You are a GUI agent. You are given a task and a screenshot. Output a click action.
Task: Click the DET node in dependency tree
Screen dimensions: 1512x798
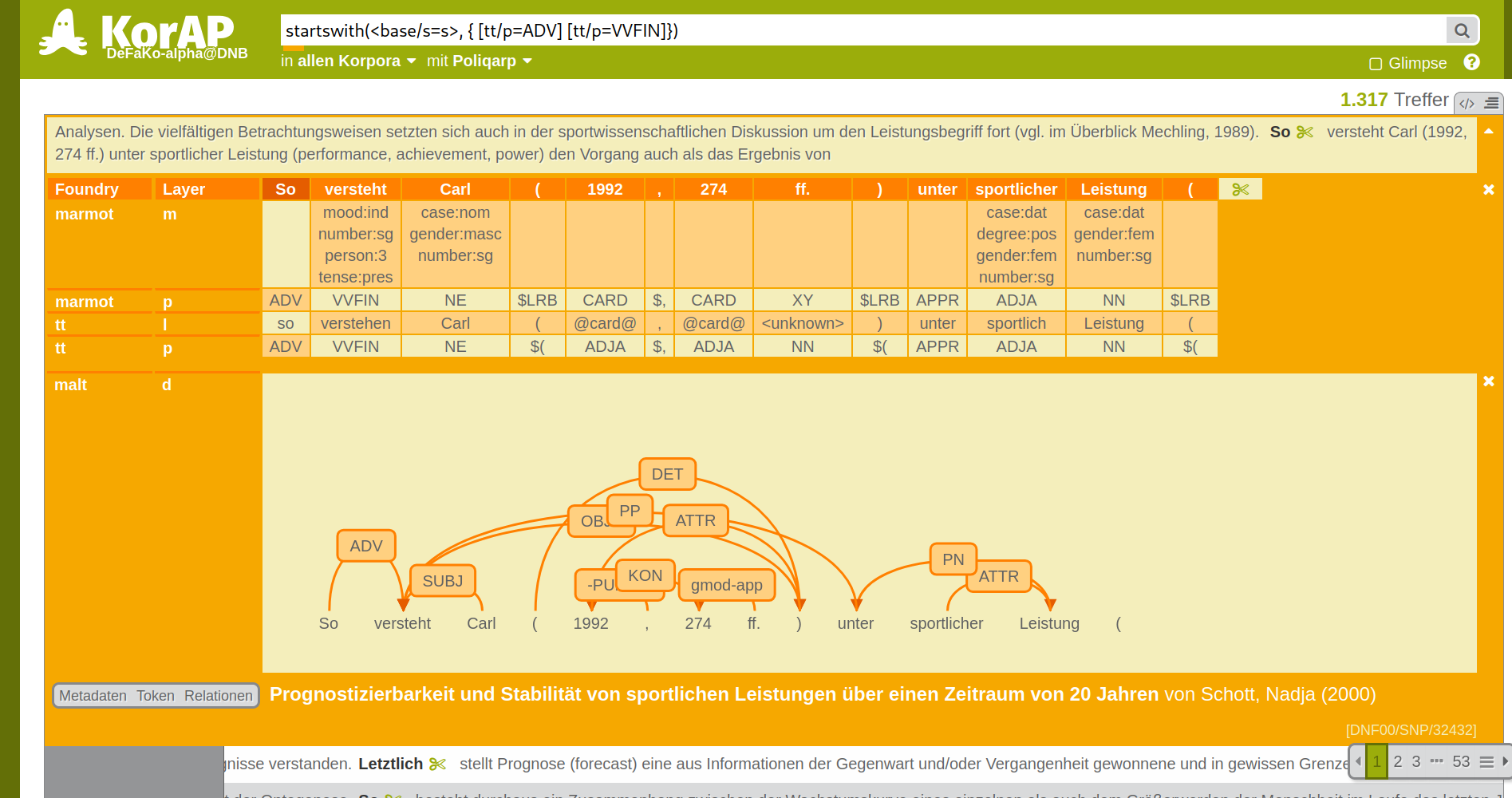(668, 474)
